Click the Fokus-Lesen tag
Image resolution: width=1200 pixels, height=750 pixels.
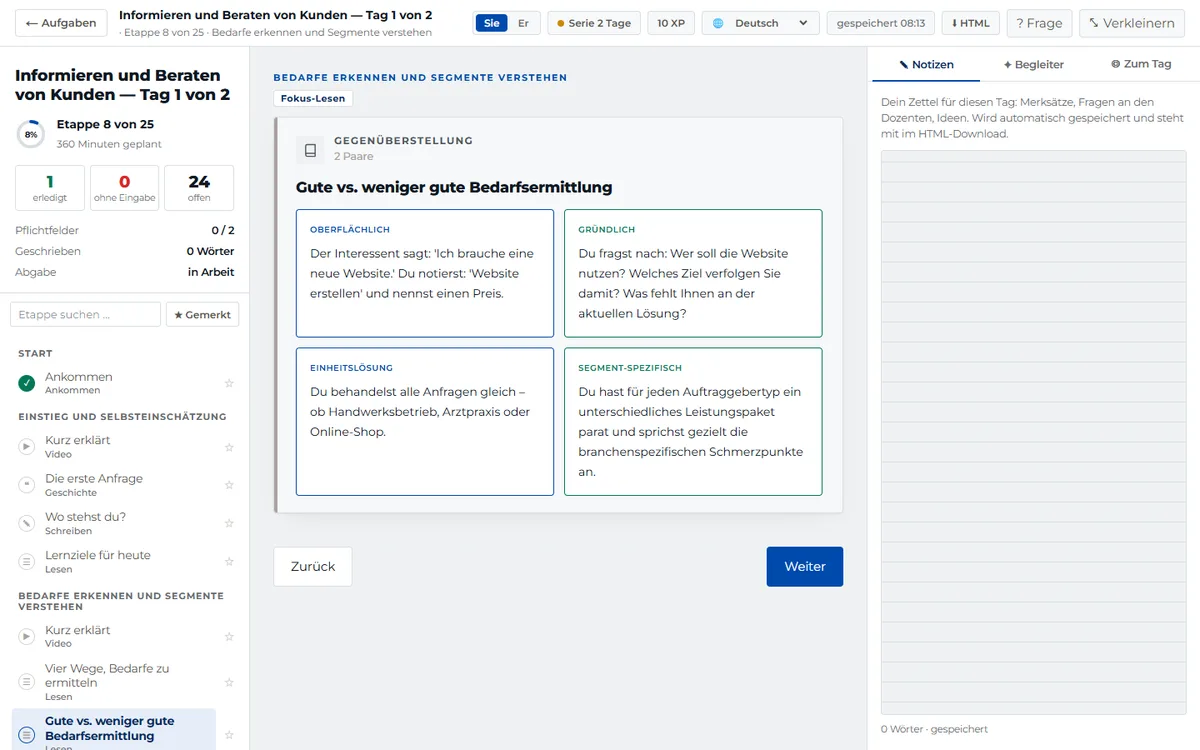(313, 99)
